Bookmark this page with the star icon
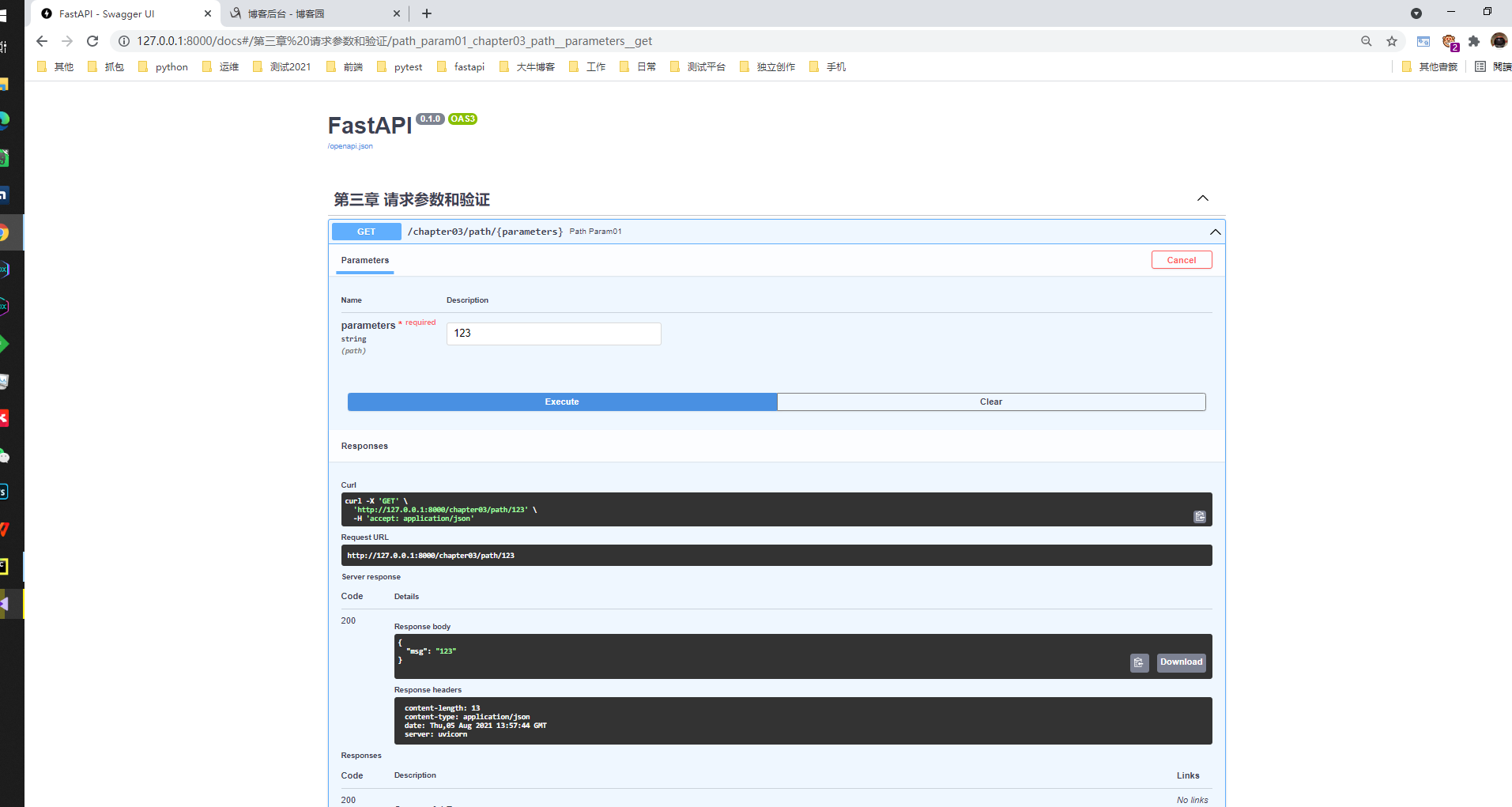 tap(1392, 41)
